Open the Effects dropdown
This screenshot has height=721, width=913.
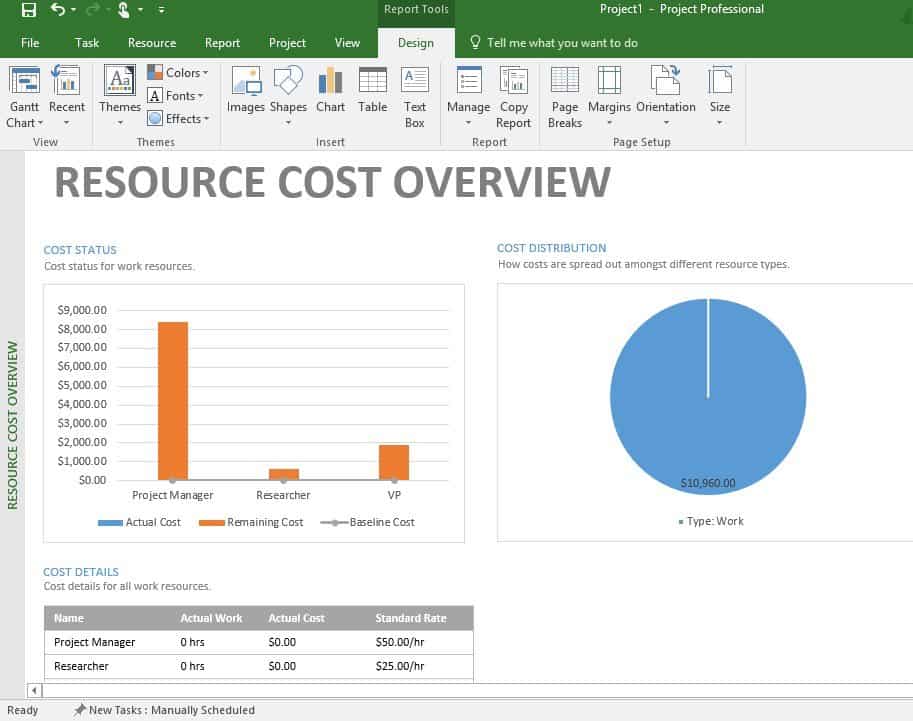tap(179, 118)
